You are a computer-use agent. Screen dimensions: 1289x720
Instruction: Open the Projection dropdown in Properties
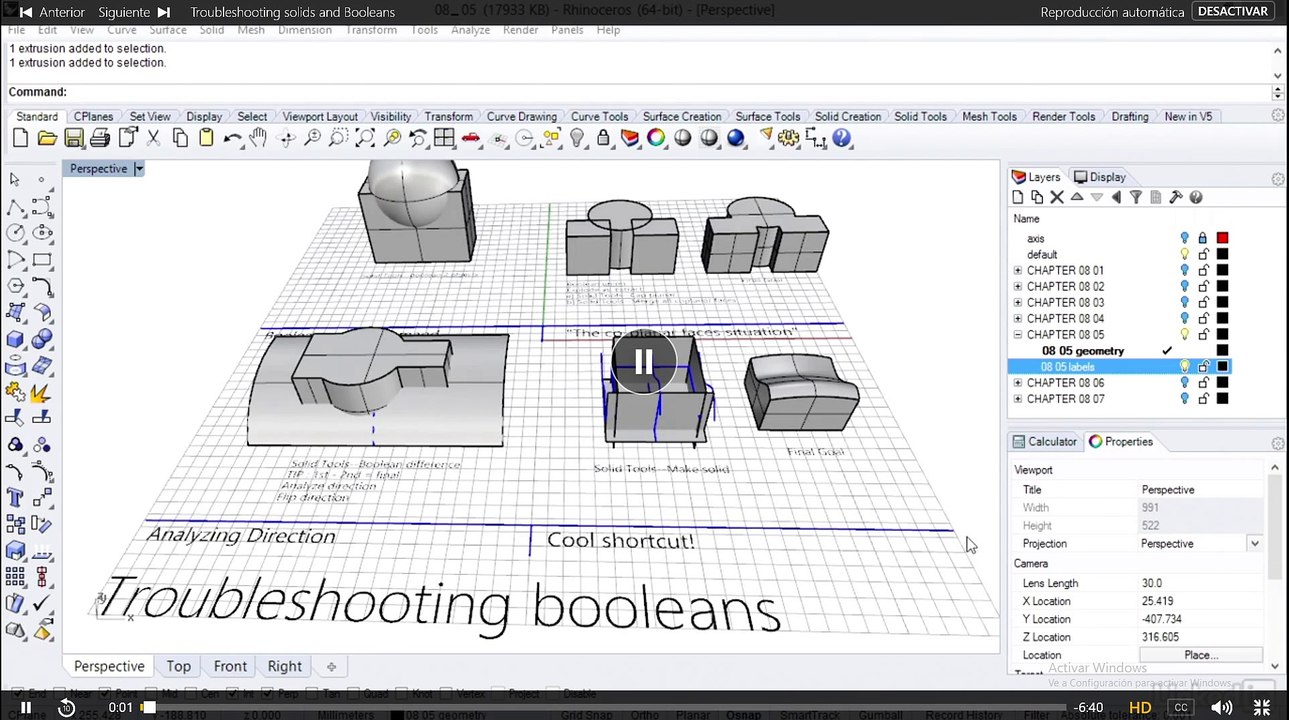tap(1254, 544)
